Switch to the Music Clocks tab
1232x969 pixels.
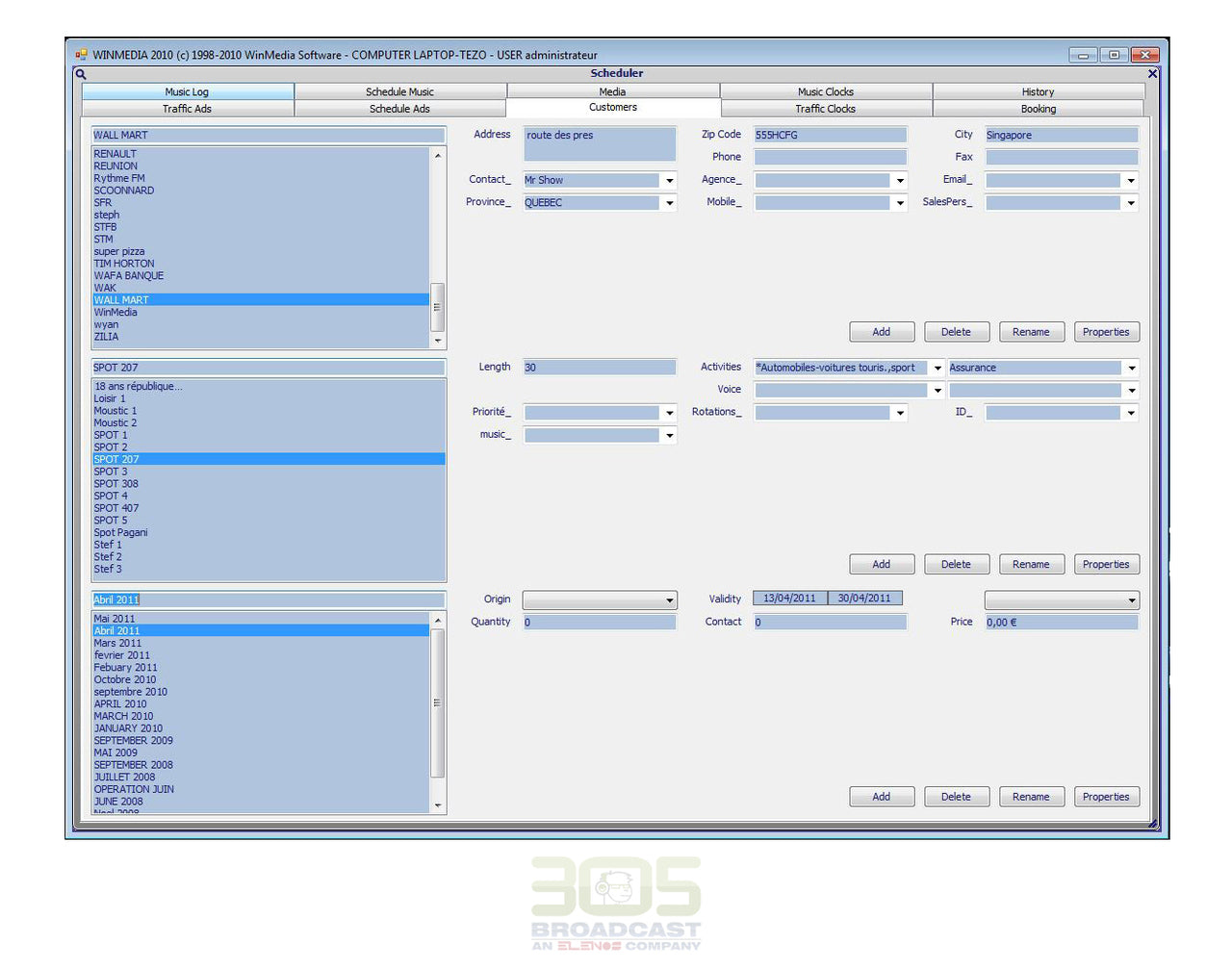coord(825,91)
